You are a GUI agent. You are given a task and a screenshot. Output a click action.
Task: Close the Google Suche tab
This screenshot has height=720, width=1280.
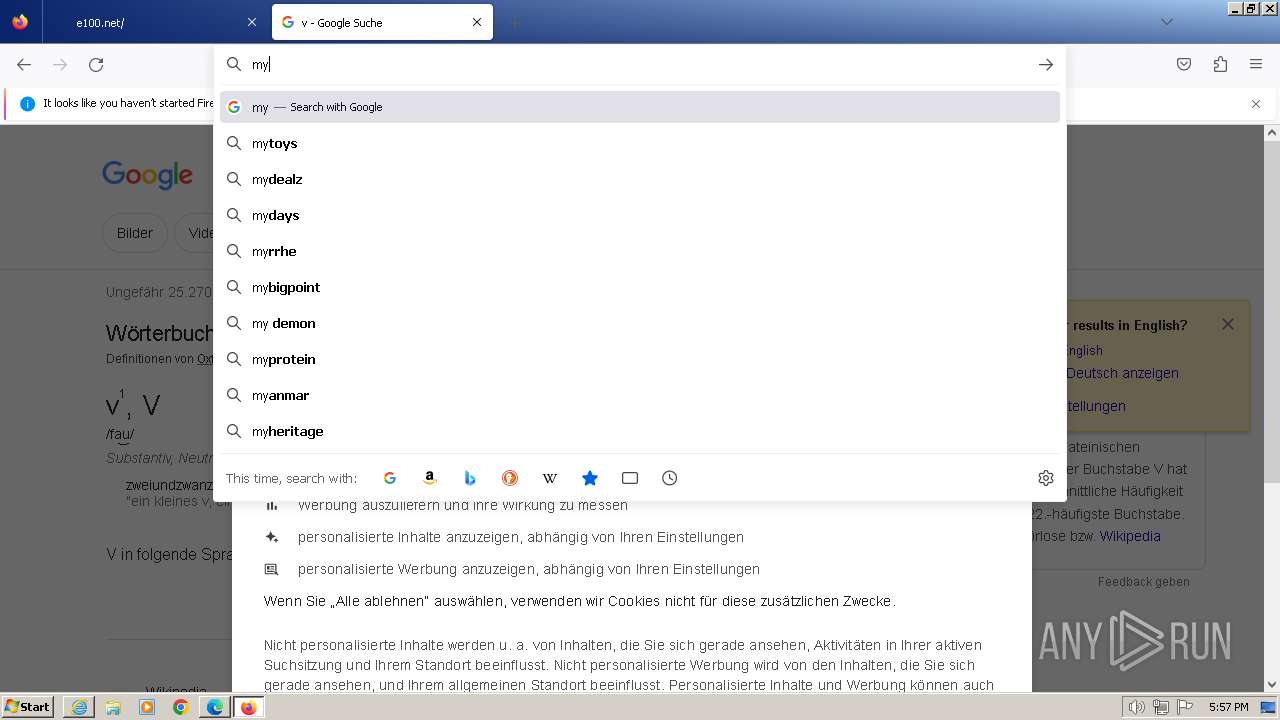tap(477, 22)
